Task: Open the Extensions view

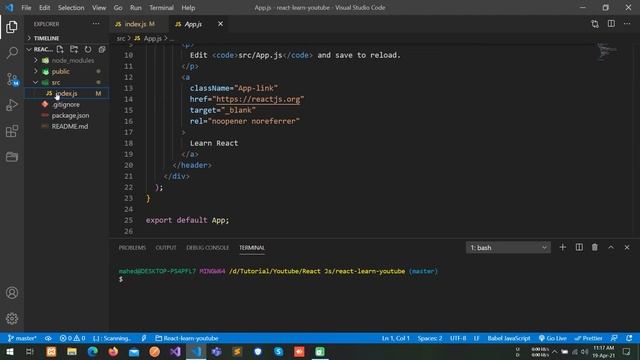Action: (12, 131)
